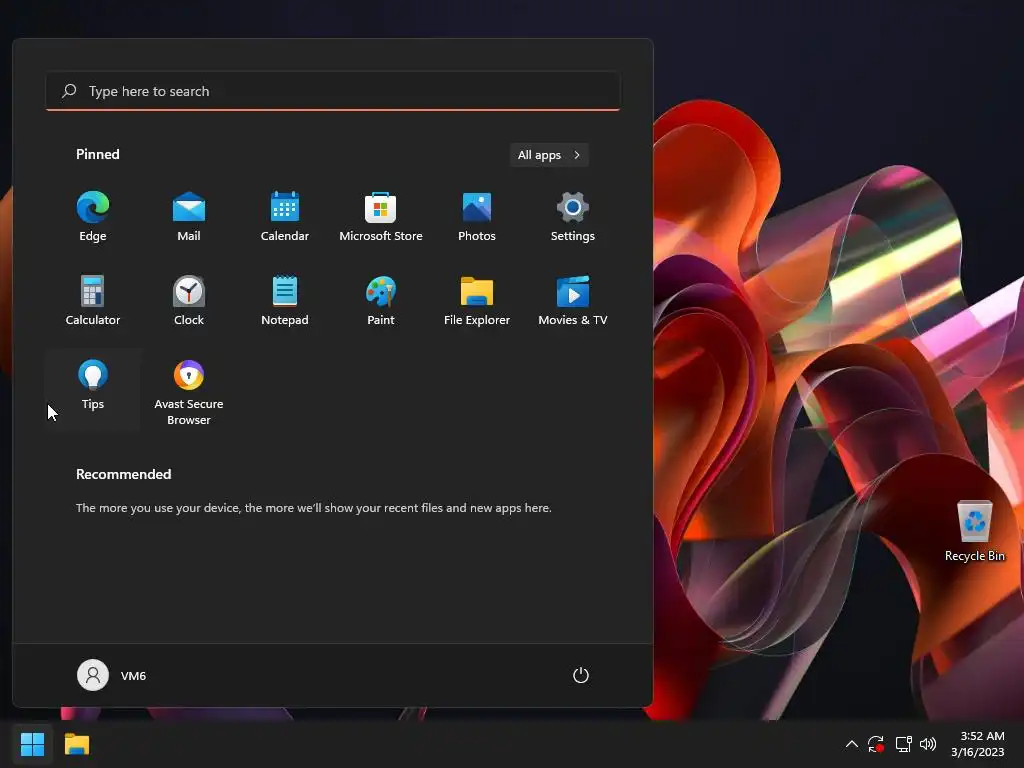Show All apps list
The width and height of the screenshot is (1024, 768).
pyautogui.click(x=549, y=155)
